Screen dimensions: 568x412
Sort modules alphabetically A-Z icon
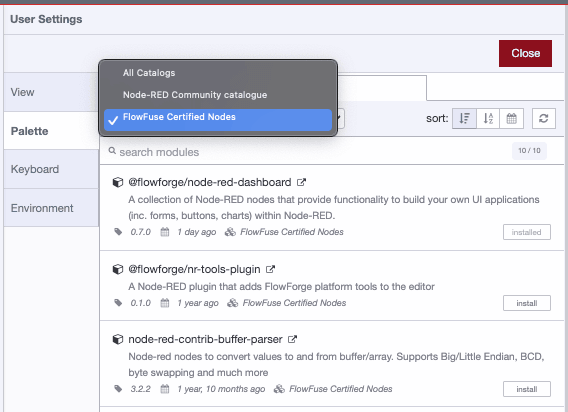point(488,118)
